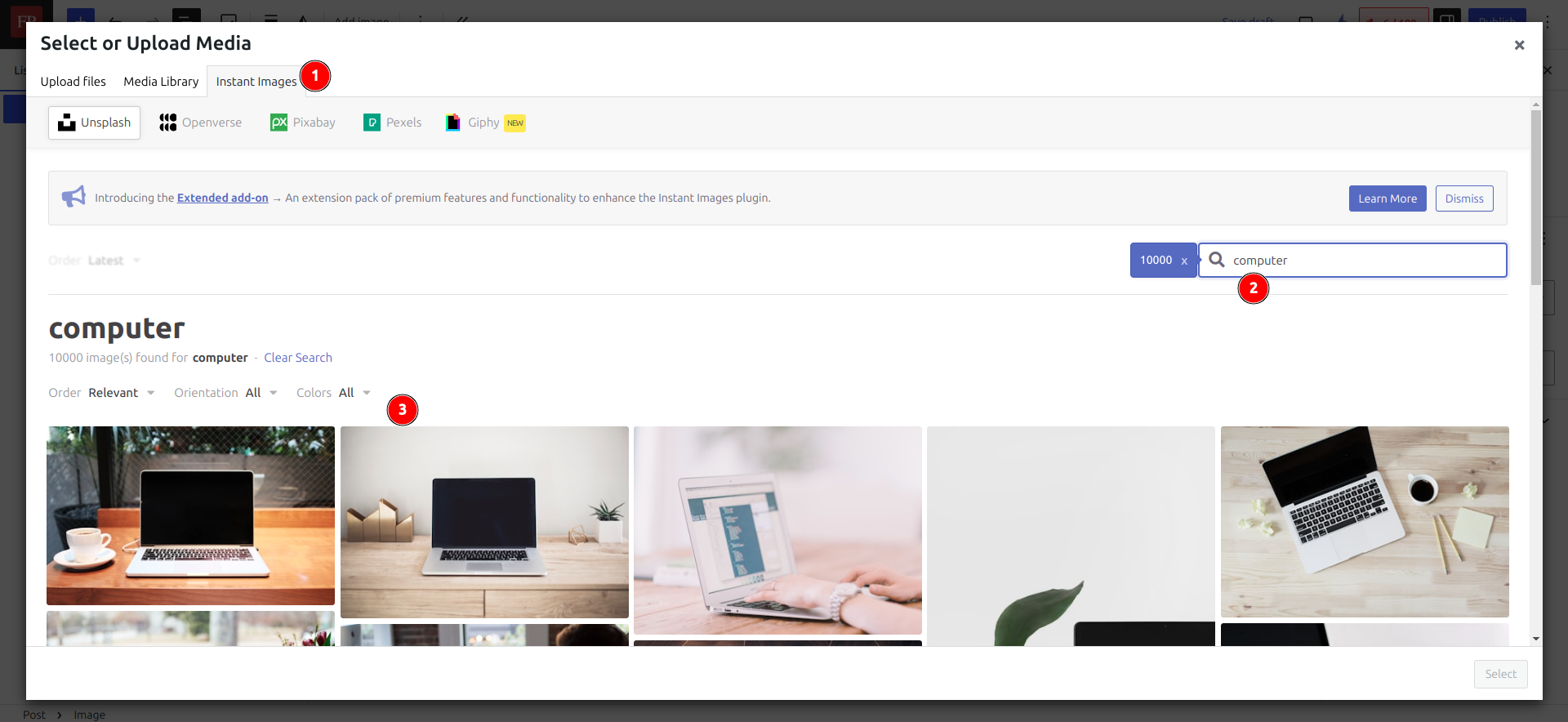Expand the Colors All filter dropdown
The height and width of the screenshot is (722, 1568).
click(x=334, y=393)
